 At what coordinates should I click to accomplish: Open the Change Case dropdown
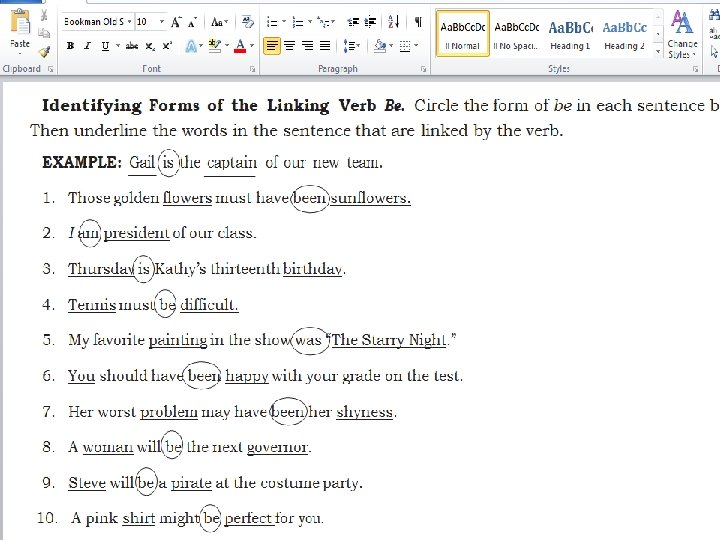(x=219, y=22)
